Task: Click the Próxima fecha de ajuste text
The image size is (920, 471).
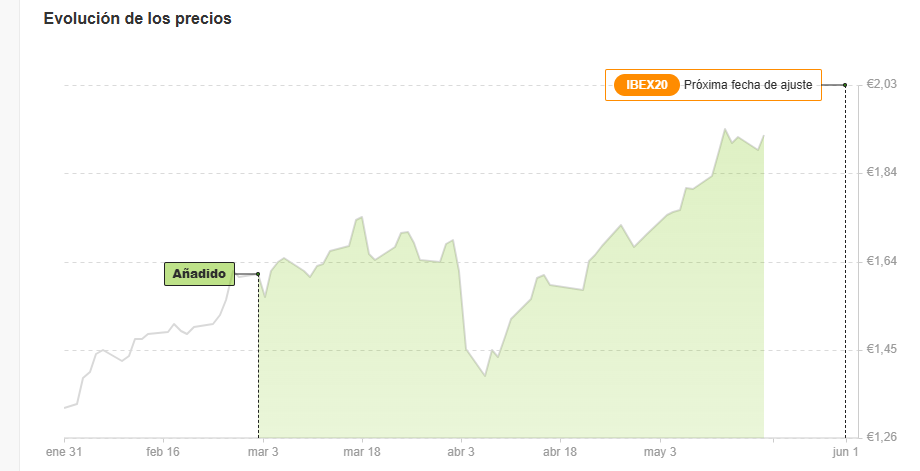Action: (x=748, y=85)
